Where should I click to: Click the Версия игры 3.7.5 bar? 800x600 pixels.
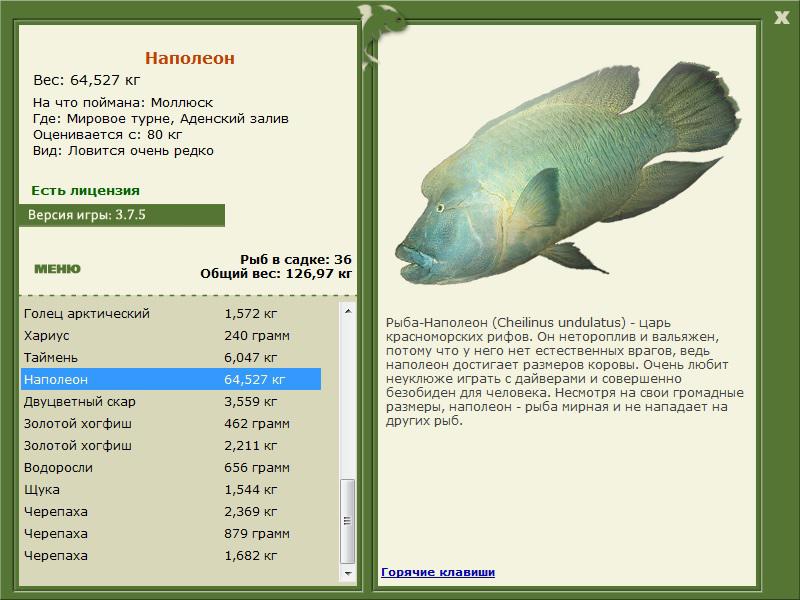(x=121, y=215)
